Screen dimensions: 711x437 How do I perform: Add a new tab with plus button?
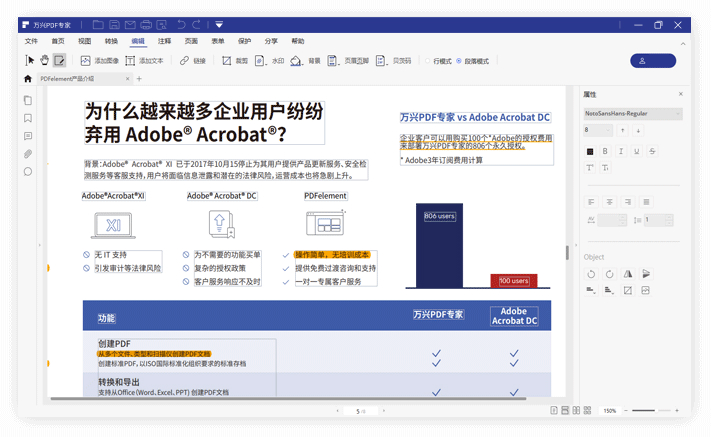click(x=139, y=79)
